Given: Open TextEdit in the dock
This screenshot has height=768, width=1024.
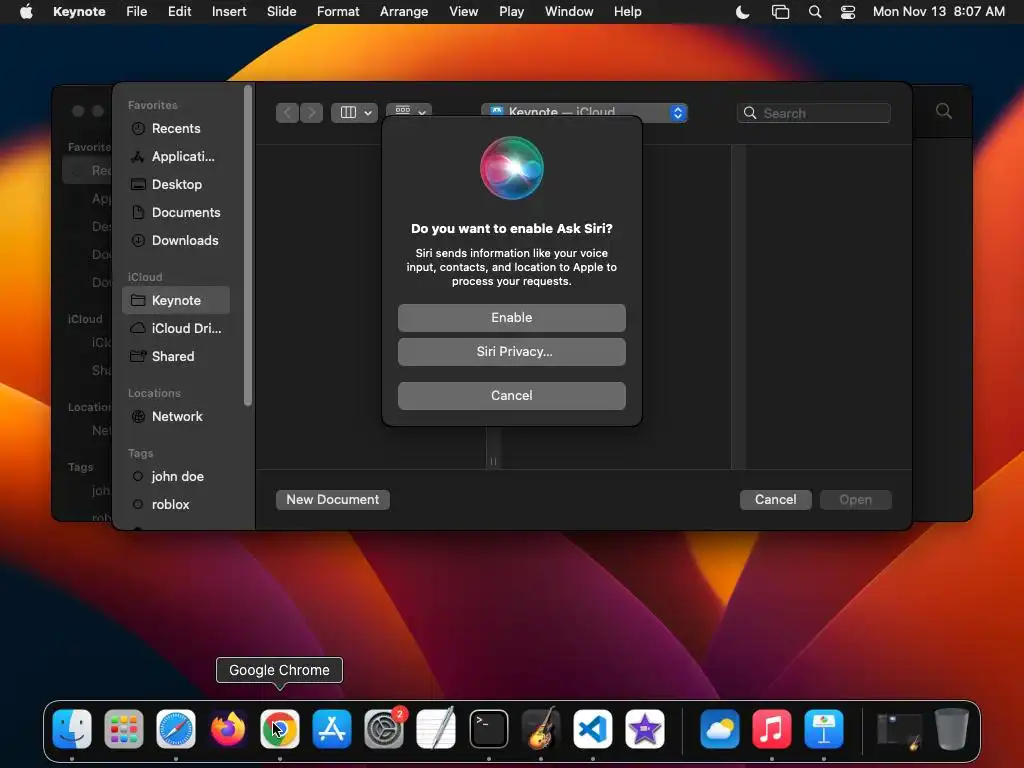Looking at the screenshot, I should 436,729.
